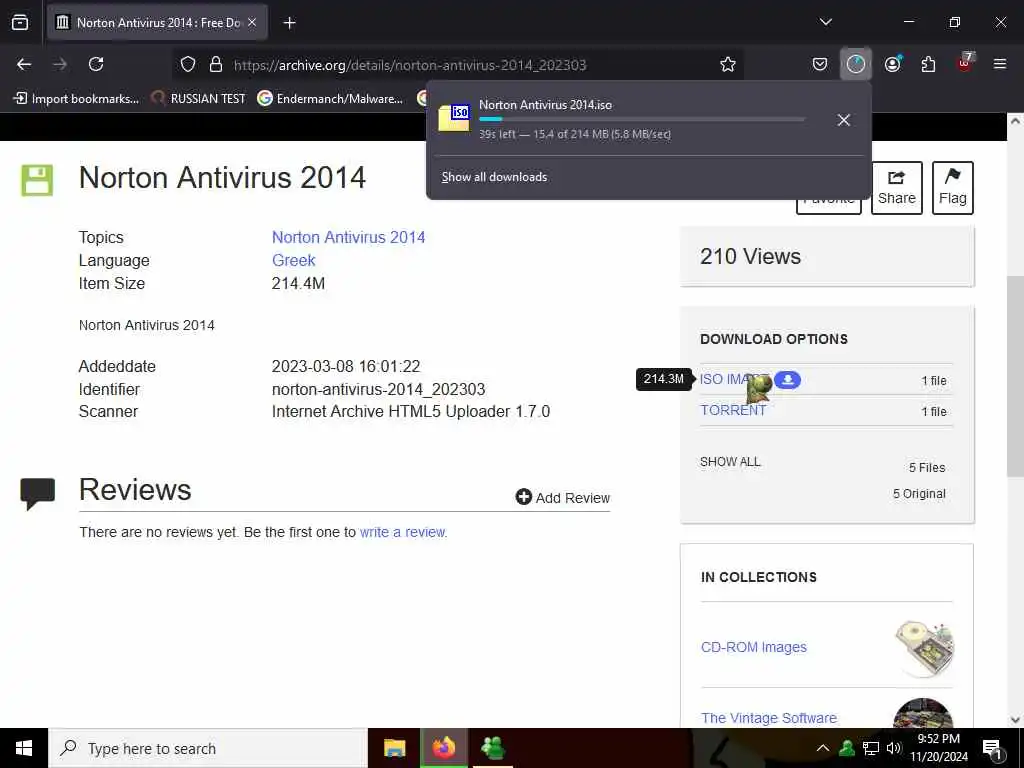The width and height of the screenshot is (1024, 768).
Task: Click the uBlock extension icon with badge
Action: (x=965, y=63)
